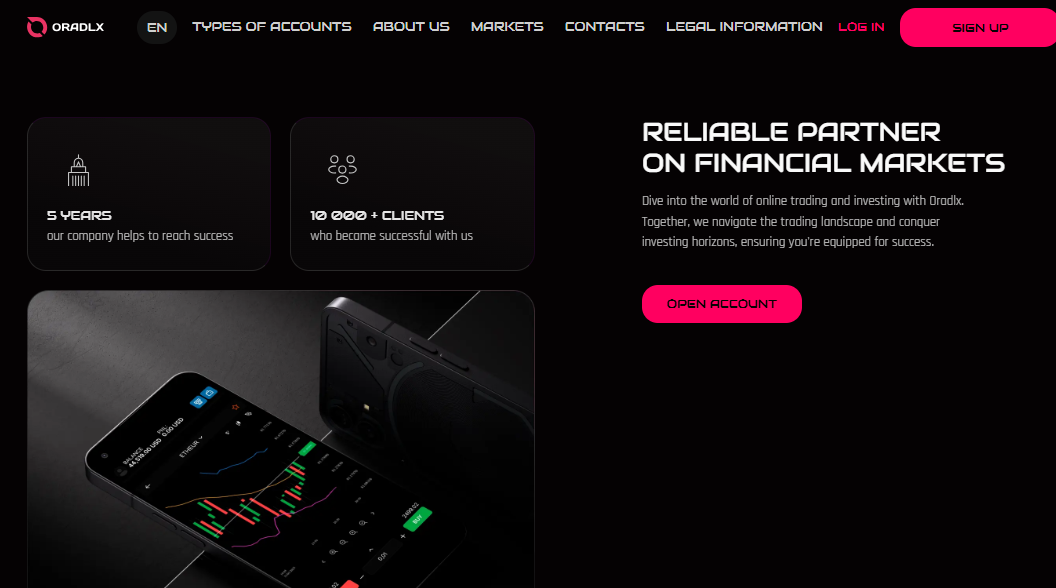
Task: Click the ORADLX brand name text
Action: click(78, 28)
